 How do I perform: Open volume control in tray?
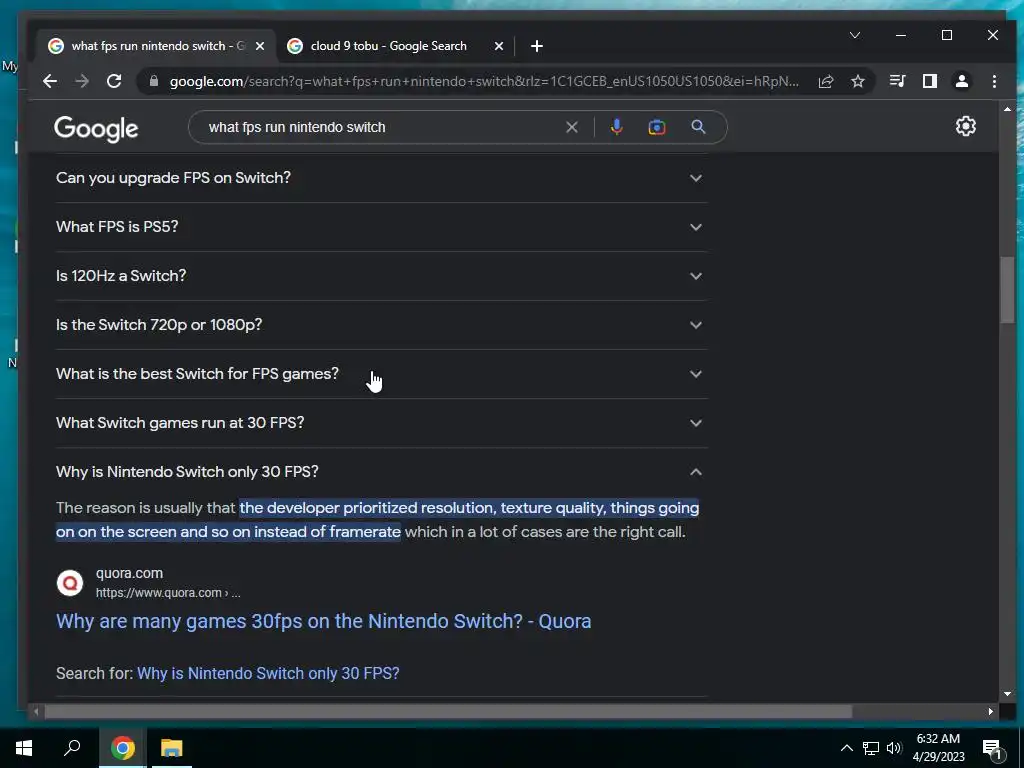click(x=894, y=748)
